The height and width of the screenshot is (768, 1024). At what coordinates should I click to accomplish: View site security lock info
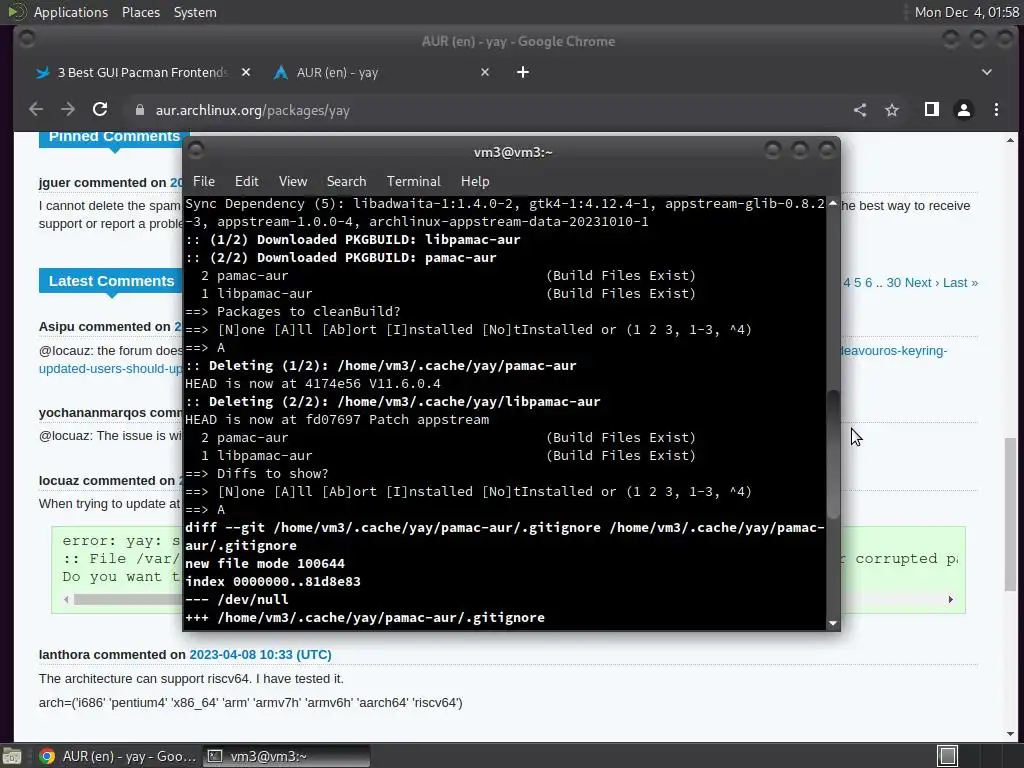point(140,110)
